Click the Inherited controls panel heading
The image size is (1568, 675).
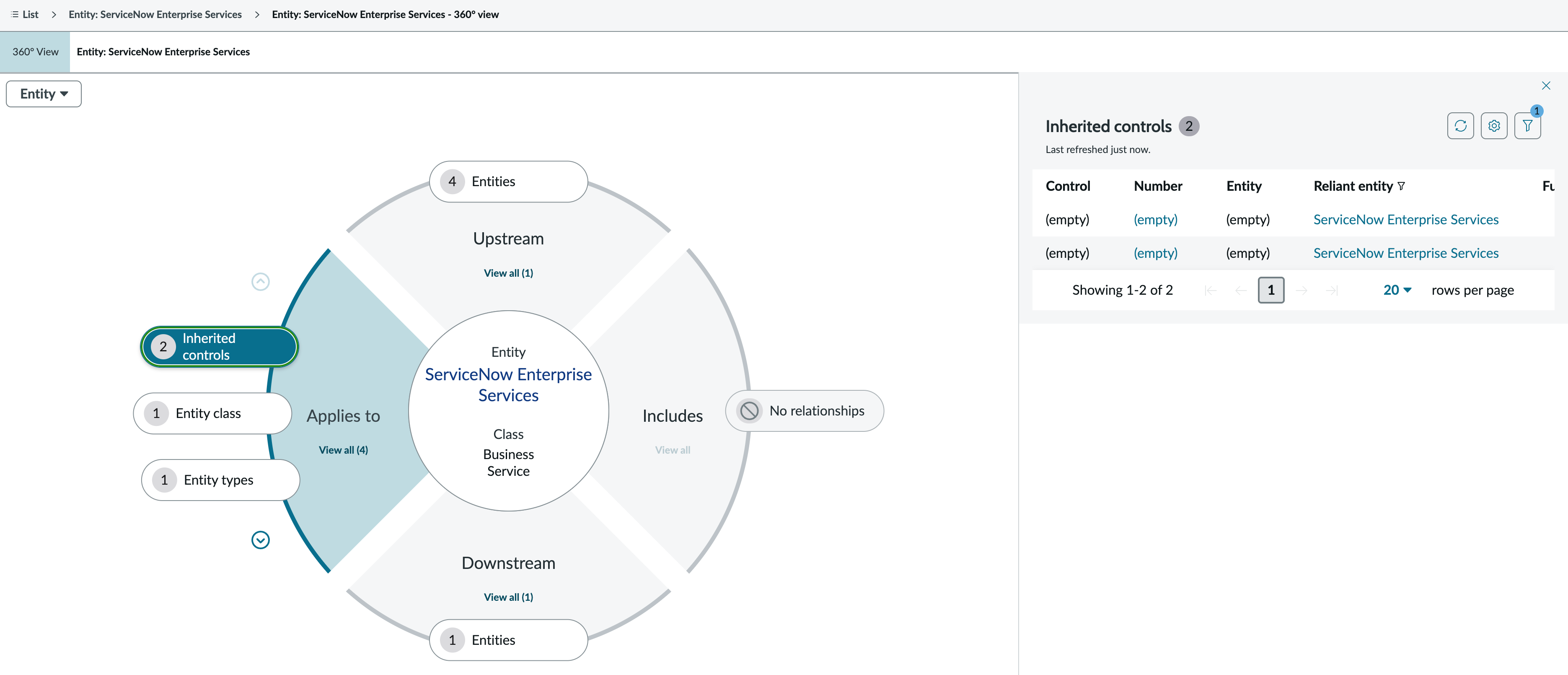pyautogui.click(x=1108, y=127)
